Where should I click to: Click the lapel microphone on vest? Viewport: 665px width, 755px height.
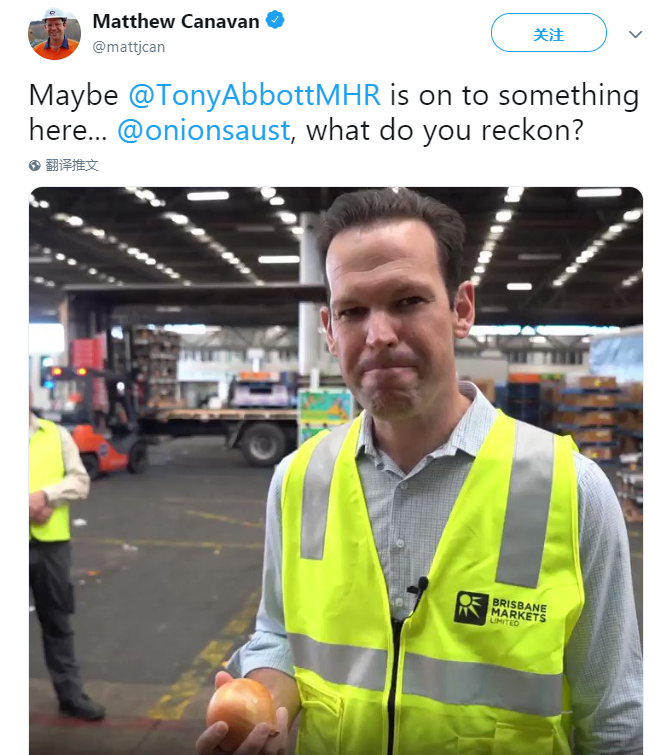coord(417,588)
